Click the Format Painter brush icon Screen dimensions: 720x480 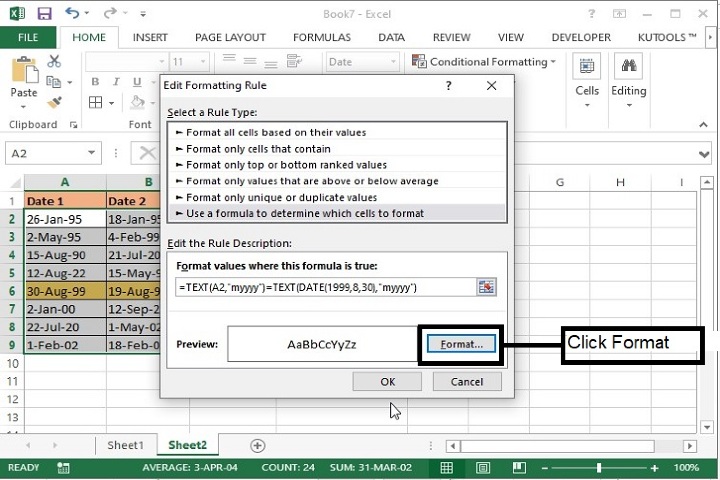click(x=54, y=102)
